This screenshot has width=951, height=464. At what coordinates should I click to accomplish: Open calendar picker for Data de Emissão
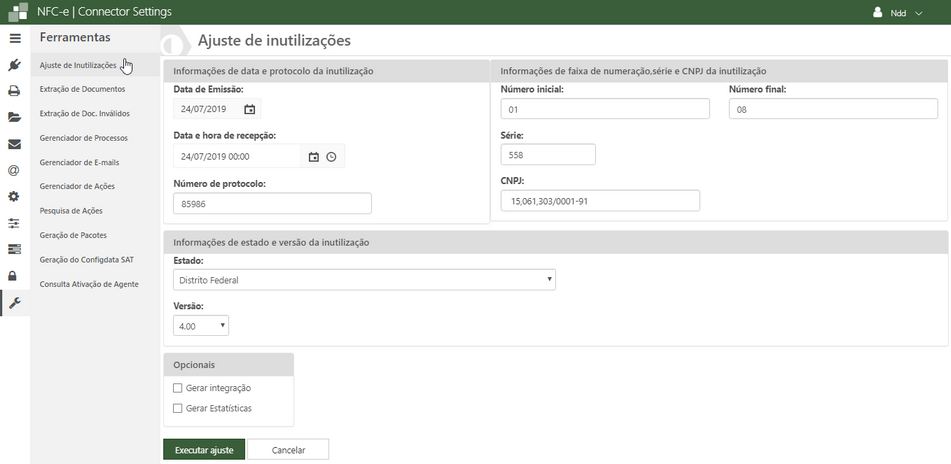[250, 109]
